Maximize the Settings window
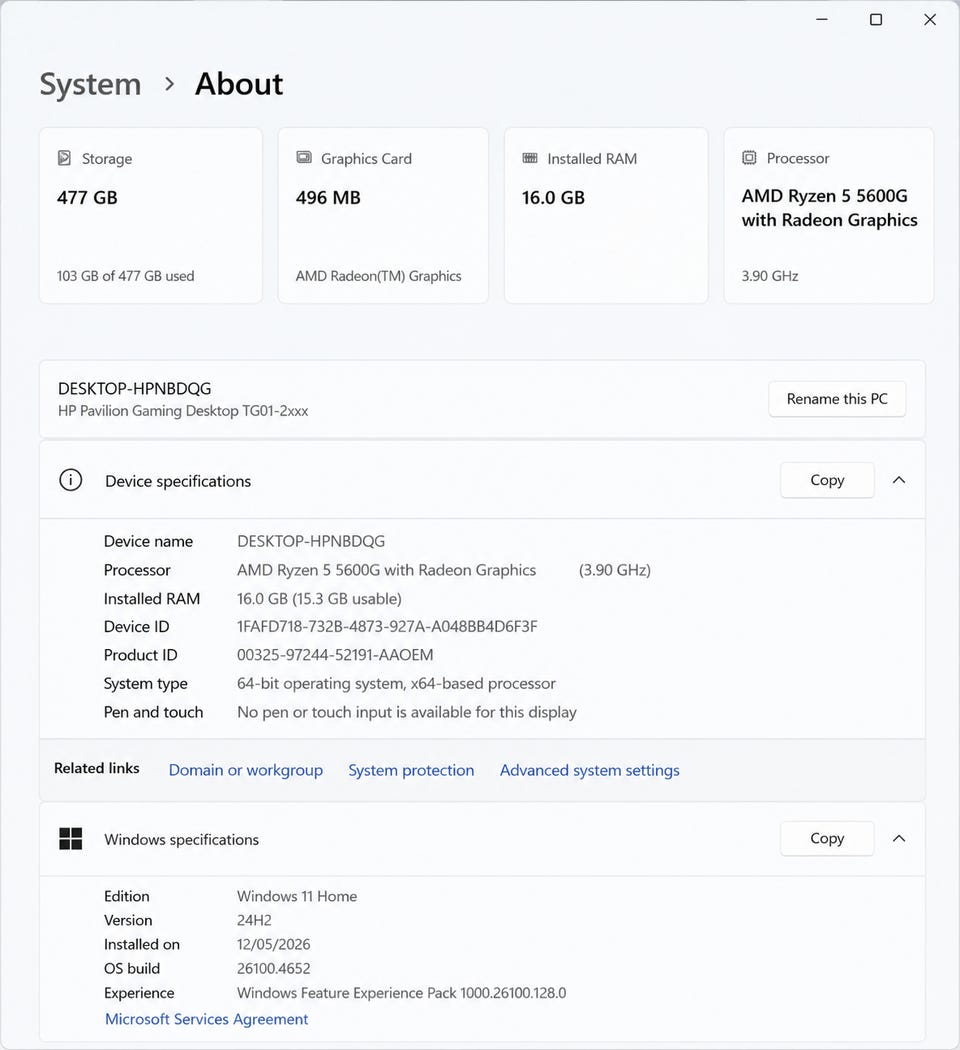 tap(876, 19)
